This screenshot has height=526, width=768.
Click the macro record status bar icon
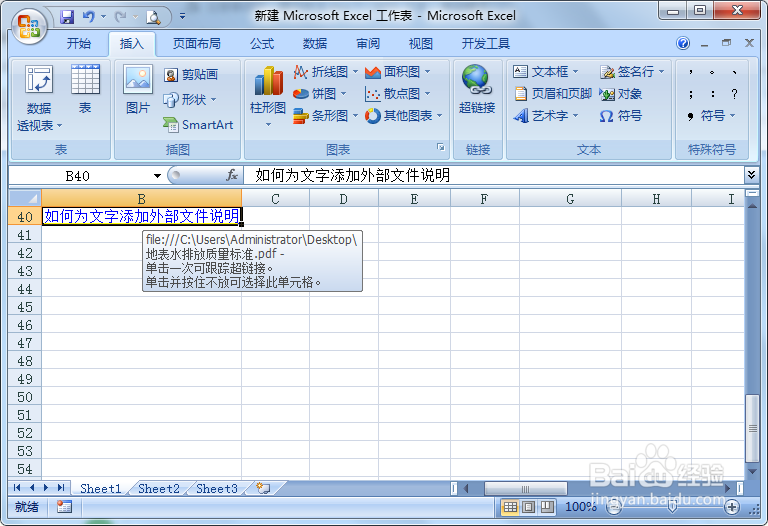pyautogui.click(x=64, y=507)
